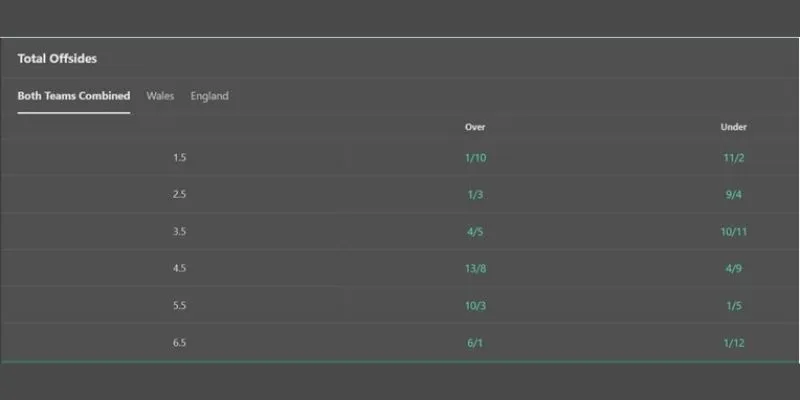This screenshot has width=800, height=400.
Task: Choose Under 4.5 offsides at 4/9
Action: [733, 269]
